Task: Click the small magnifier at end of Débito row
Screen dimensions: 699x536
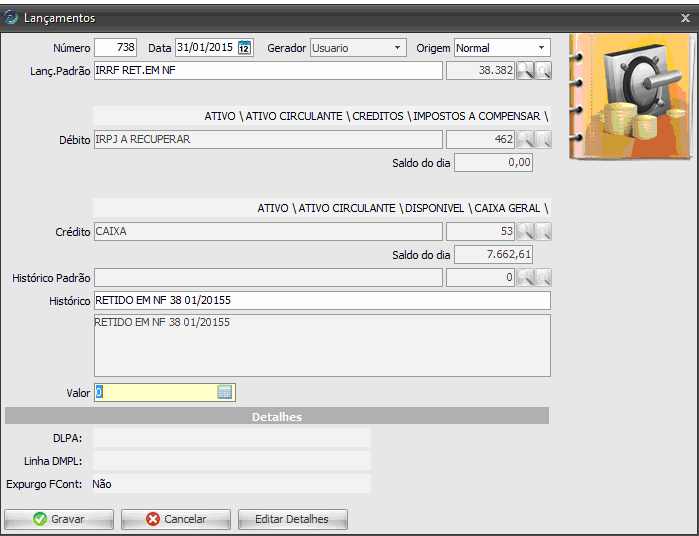Action: point(543,140)
